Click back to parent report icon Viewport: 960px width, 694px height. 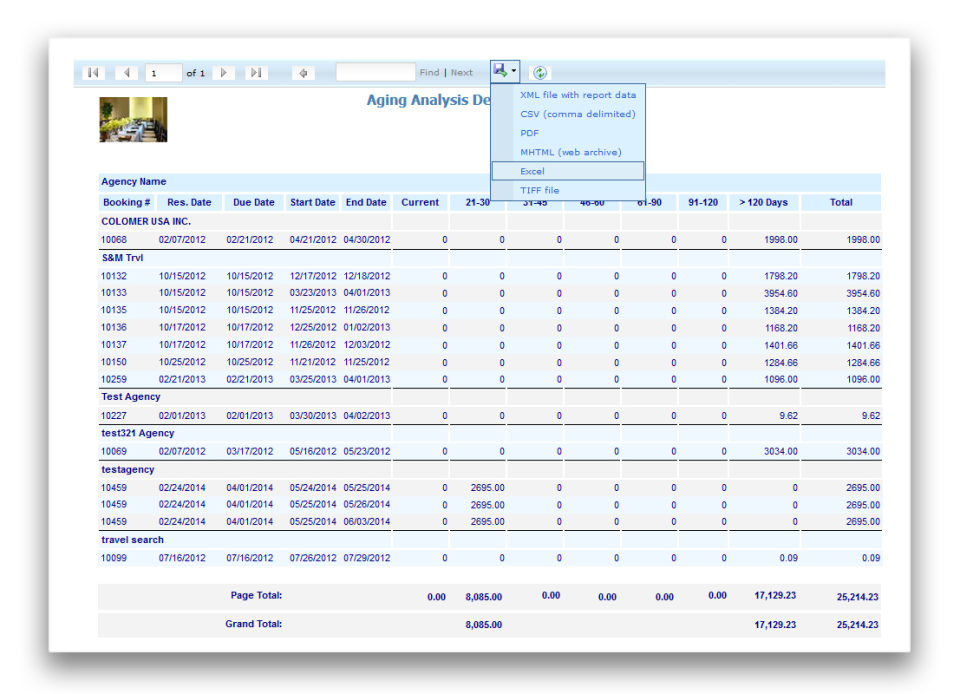coord(303,73)
